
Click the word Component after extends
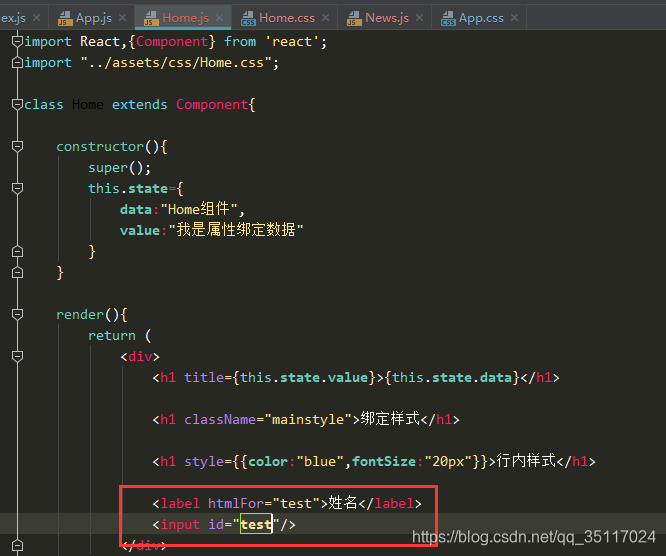tap(212, 104)
